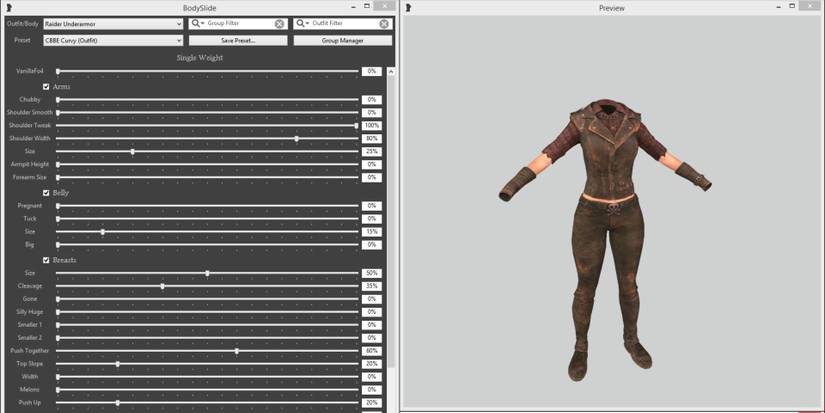825x413 pixels.
Task: Click the Top Slope 20% value field
Action: pyautogui.click(x=371, y=364)
